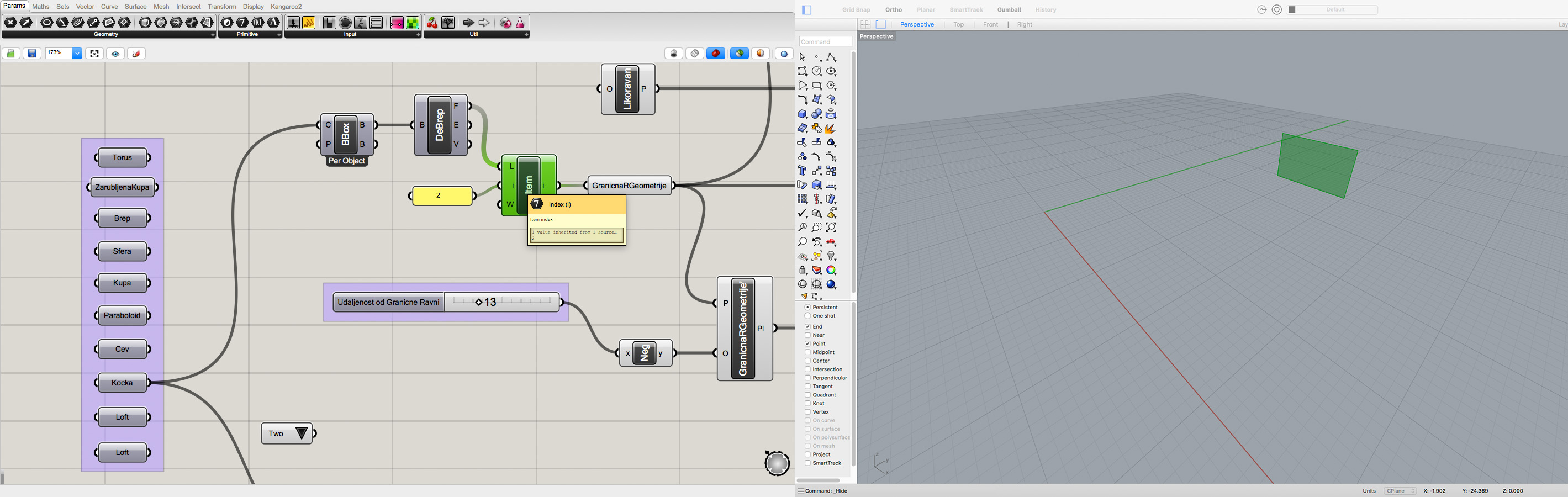Disable the End object snap checkbox
The width and height of the screenshot is (1568, 497).
807,327
